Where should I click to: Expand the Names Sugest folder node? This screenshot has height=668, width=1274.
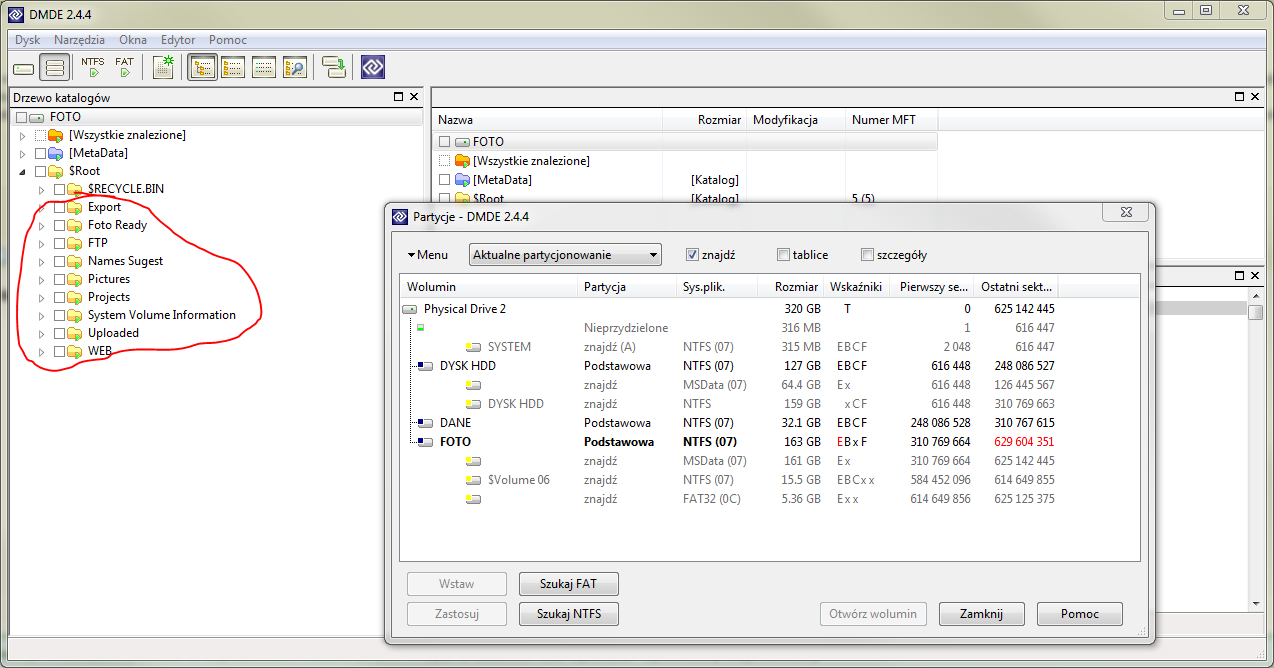(41, 261)
